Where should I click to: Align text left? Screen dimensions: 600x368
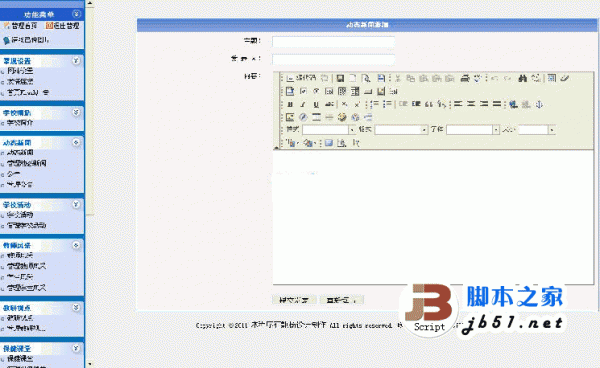(458, 104)
